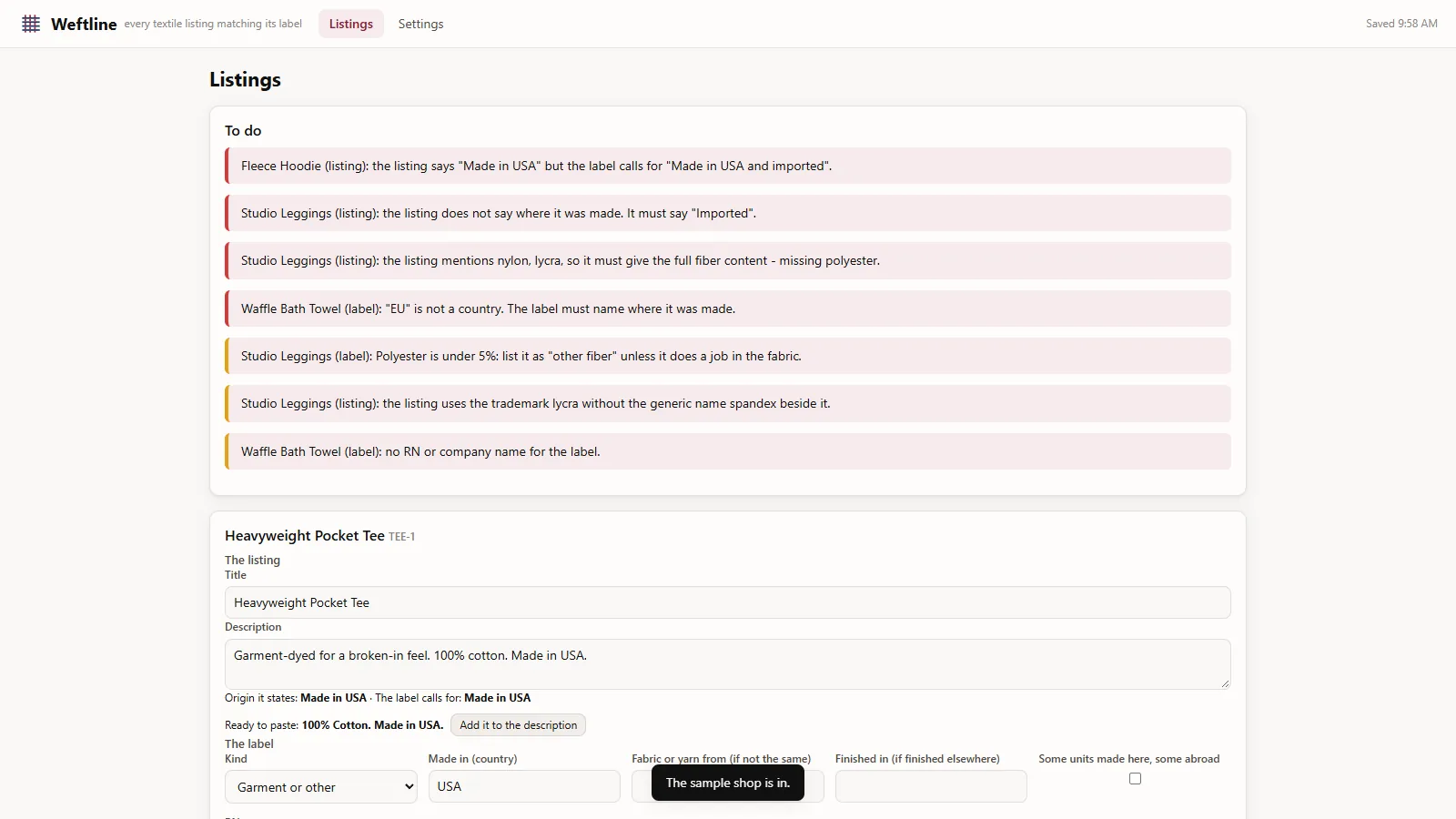This screenshot has height=819, width=1456.
Task: Click the 'Origin it states: Made in USA' line
Action: [378, 698]
